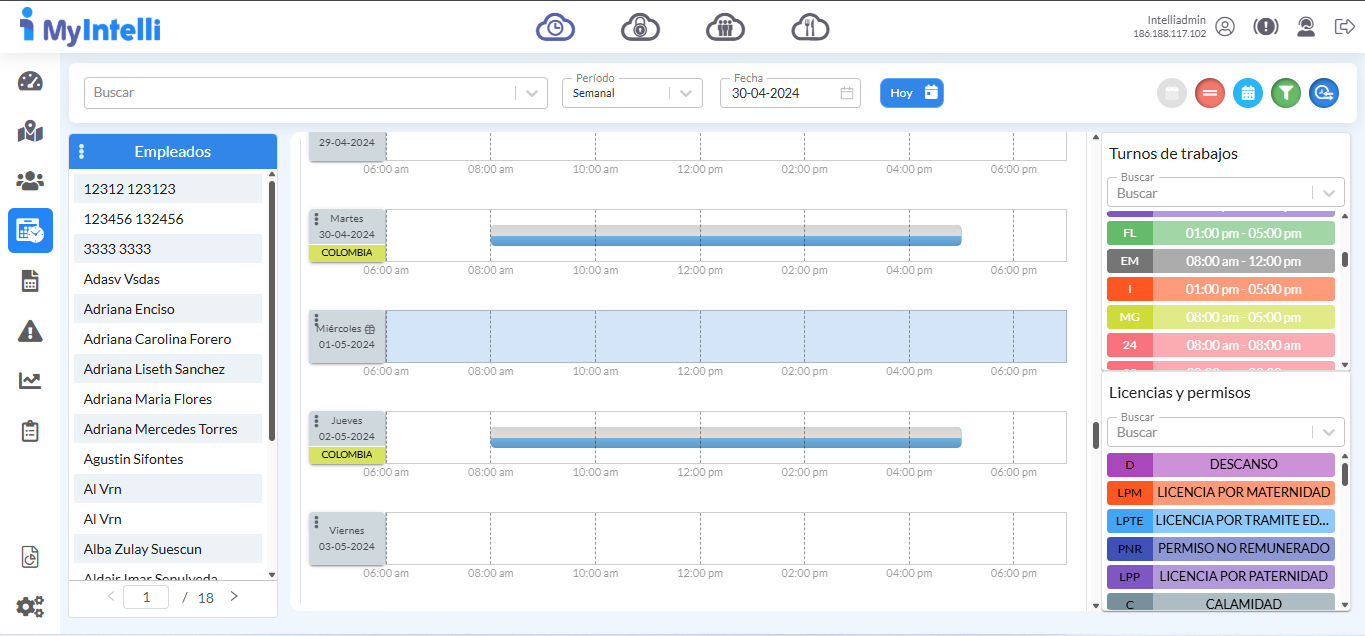Image resolution: width=1365 pixels, height=636 pixels.
Task: Open the map icon in left sidebar
Action: (x=30, y=131)
